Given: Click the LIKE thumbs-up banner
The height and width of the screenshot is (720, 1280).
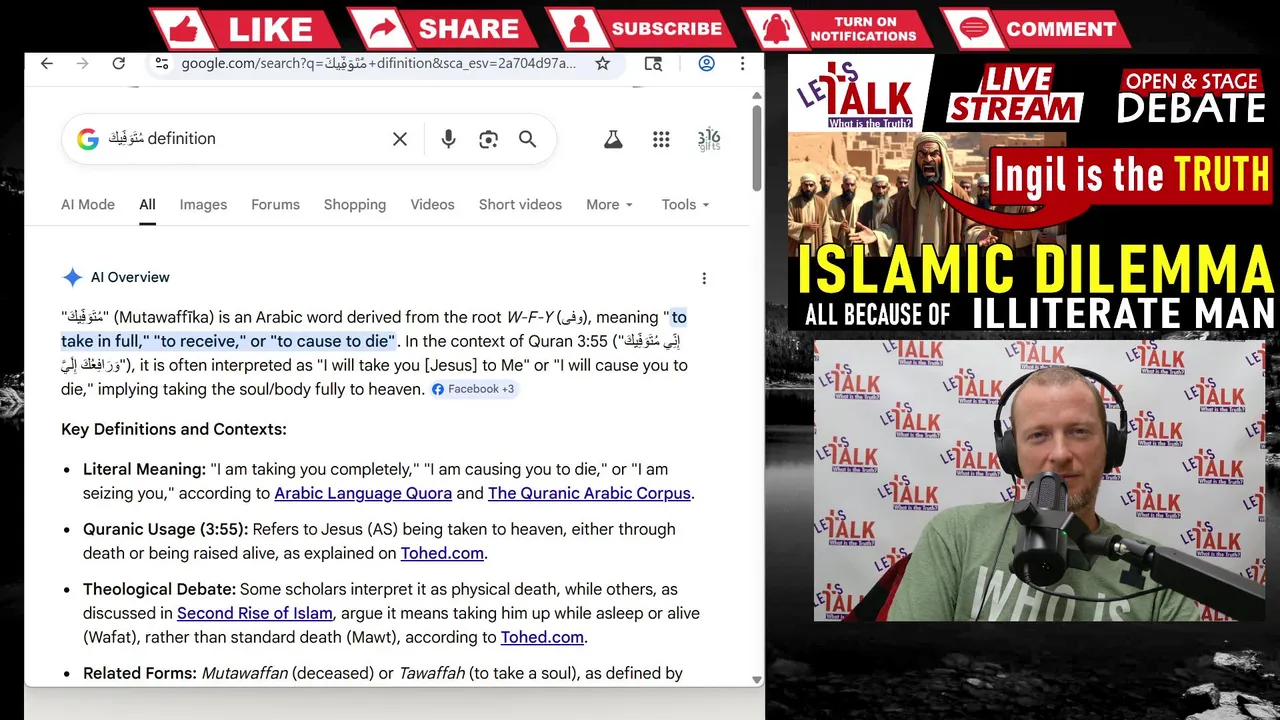Looking at the screenshot, I should (246, 29).
